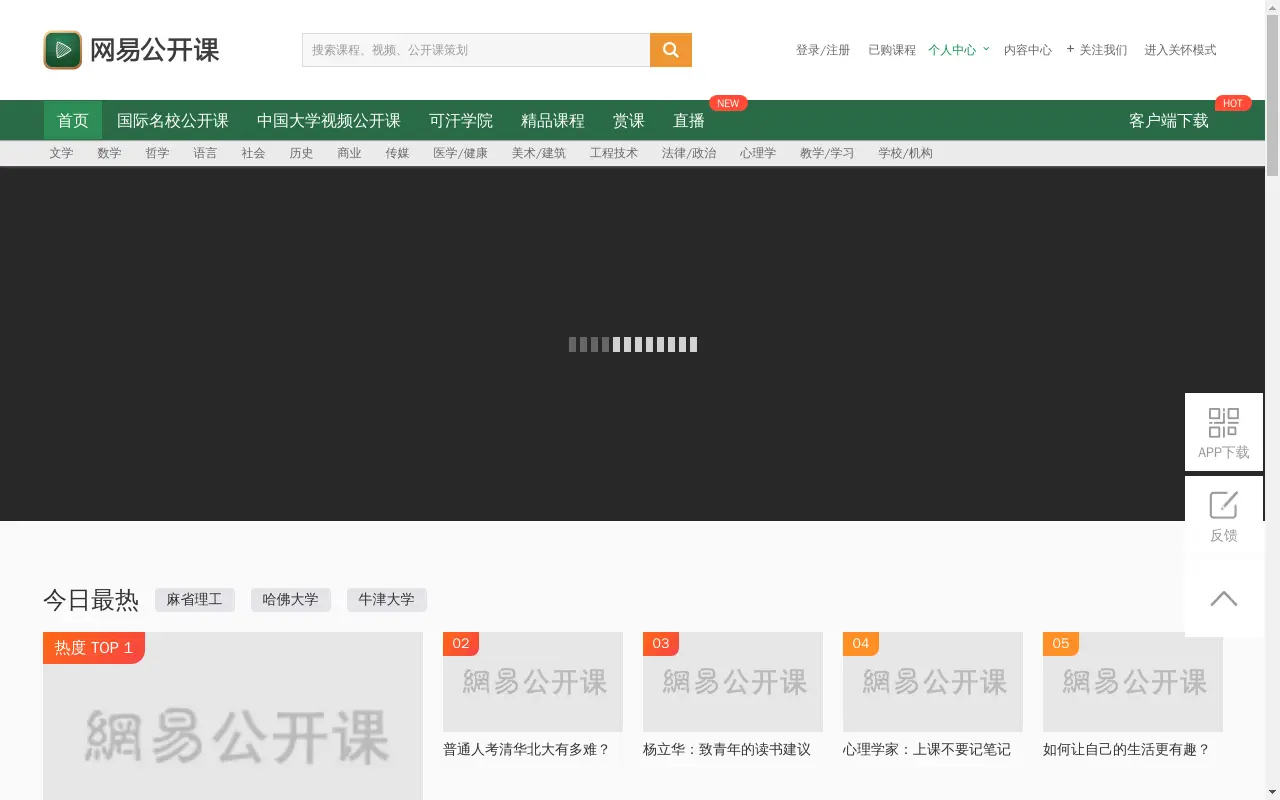This screenshot has height=800, width=1280.
Task: Open the 直播 tab
Action: pos(689,120)
